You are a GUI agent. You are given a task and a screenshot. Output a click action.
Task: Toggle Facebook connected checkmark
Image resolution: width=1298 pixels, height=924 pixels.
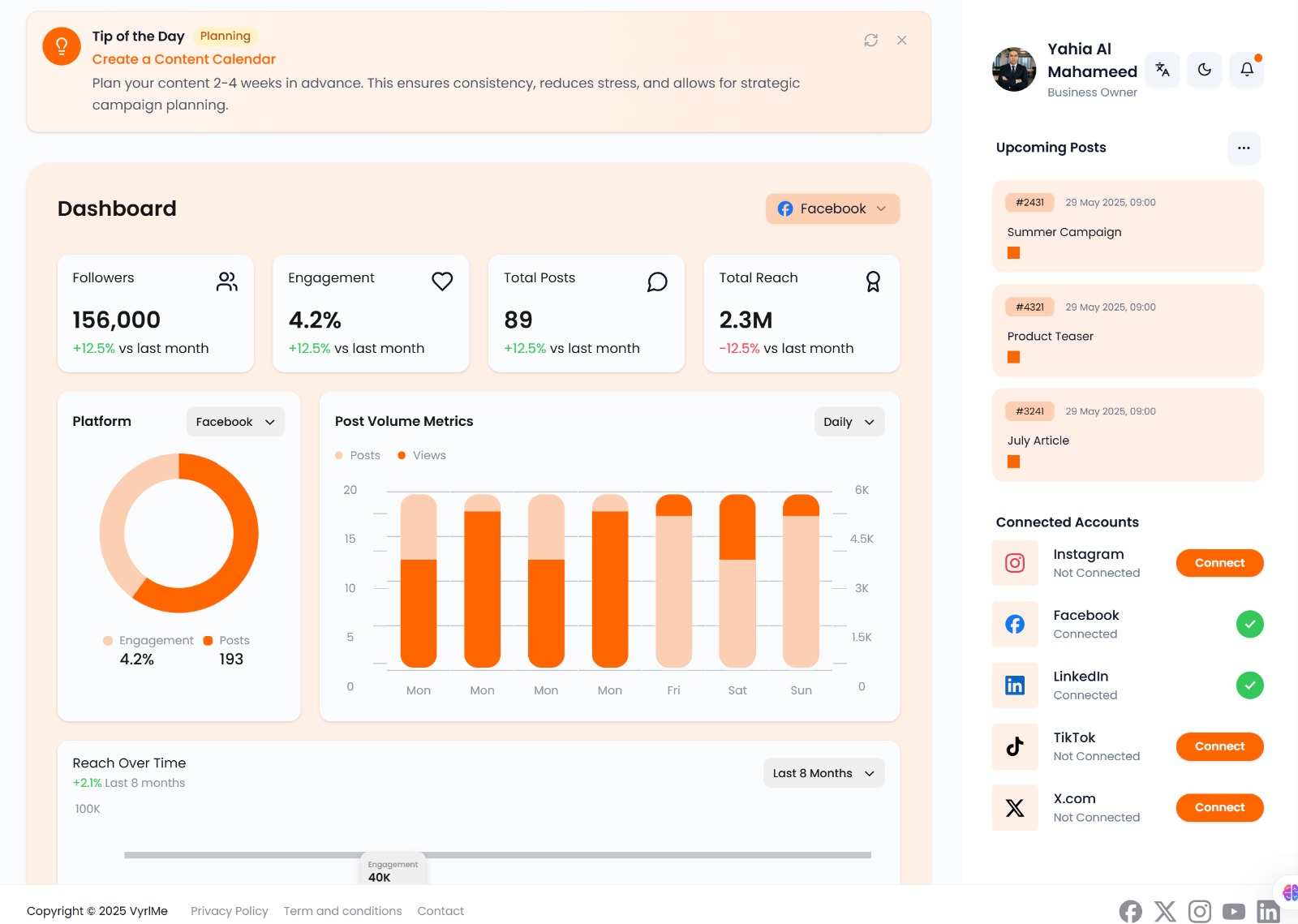point(1249,624)
